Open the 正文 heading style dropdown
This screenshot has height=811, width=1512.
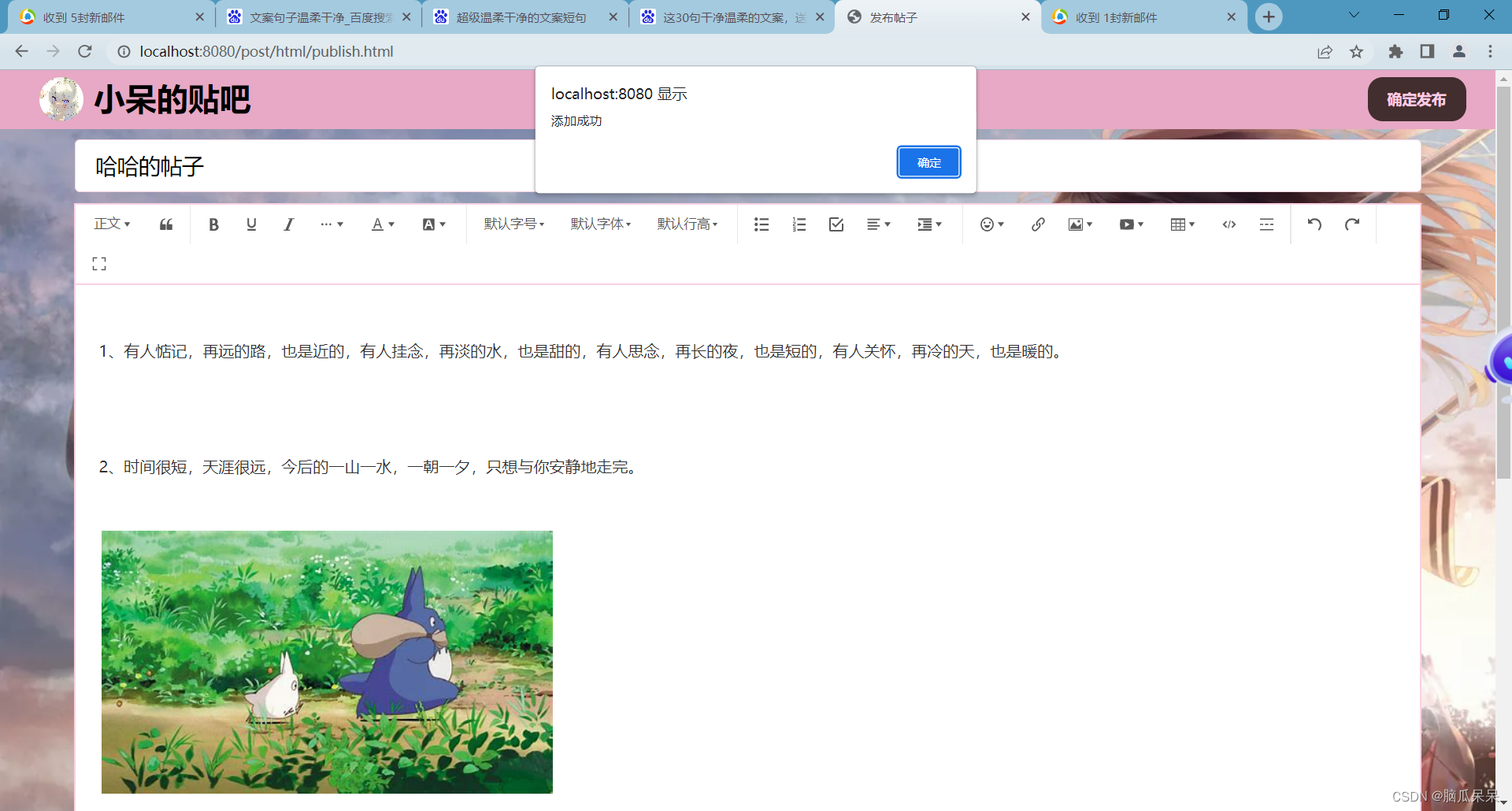click(x=112, y=224)
